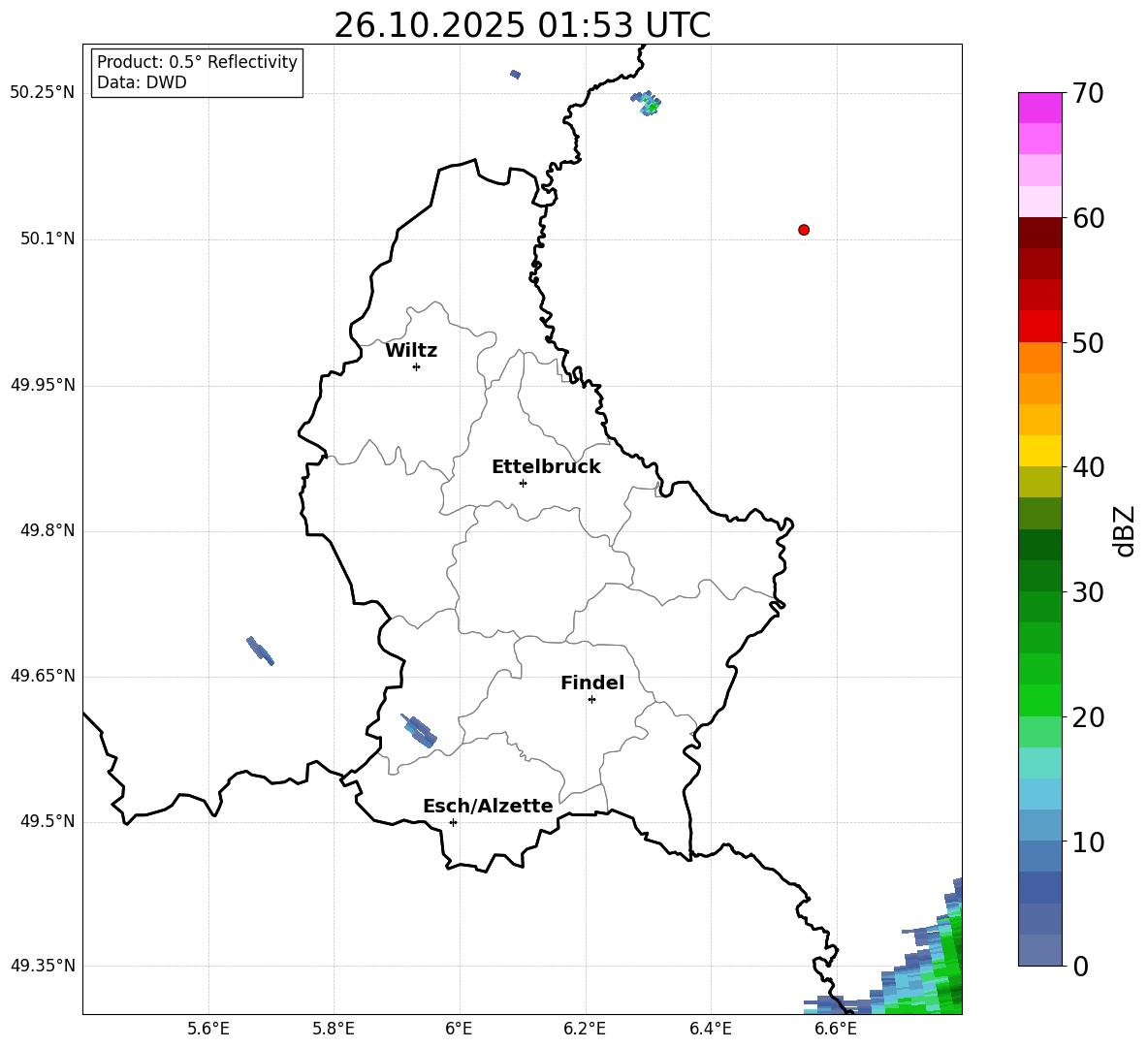Click the 49.95°N latitude label

[x=43, y=384]
